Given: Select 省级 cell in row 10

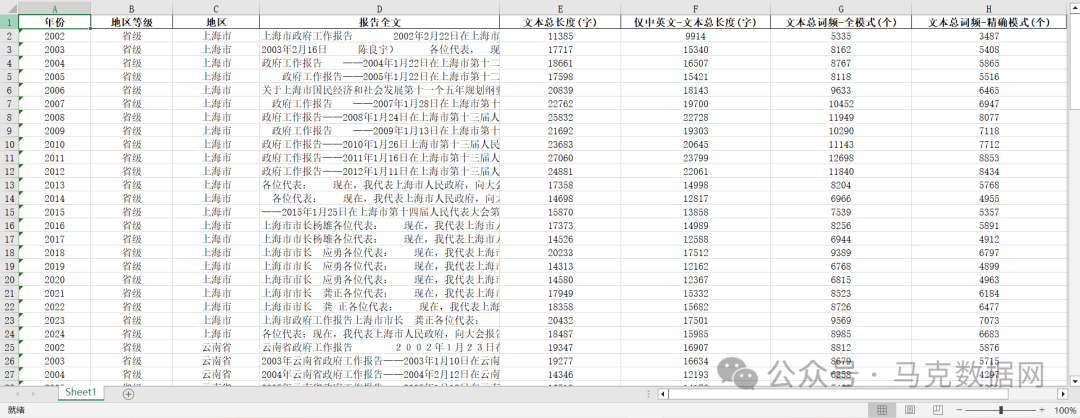Looking at the screenshot, I should [132, 144].
